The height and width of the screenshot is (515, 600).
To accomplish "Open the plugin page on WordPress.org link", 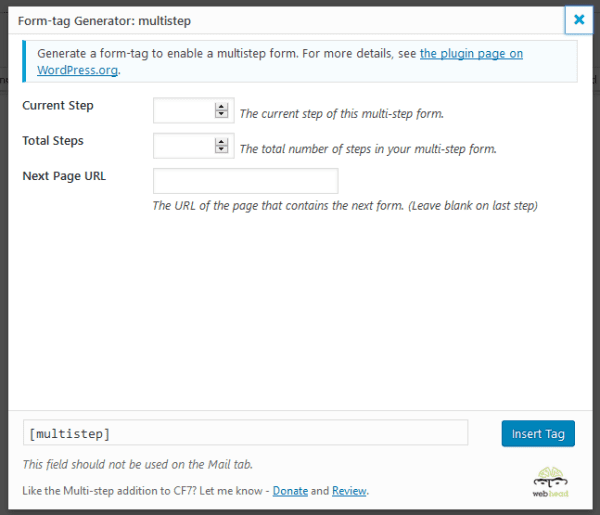I will click(471, 54).
